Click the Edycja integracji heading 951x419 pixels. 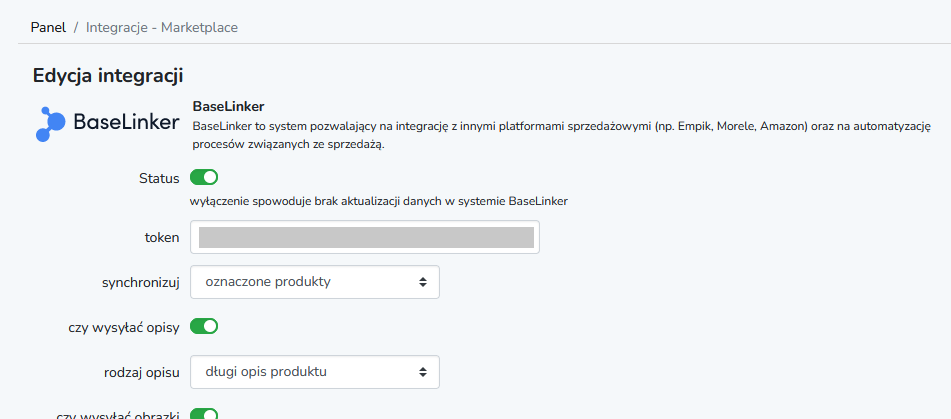(x=108, y=76)
